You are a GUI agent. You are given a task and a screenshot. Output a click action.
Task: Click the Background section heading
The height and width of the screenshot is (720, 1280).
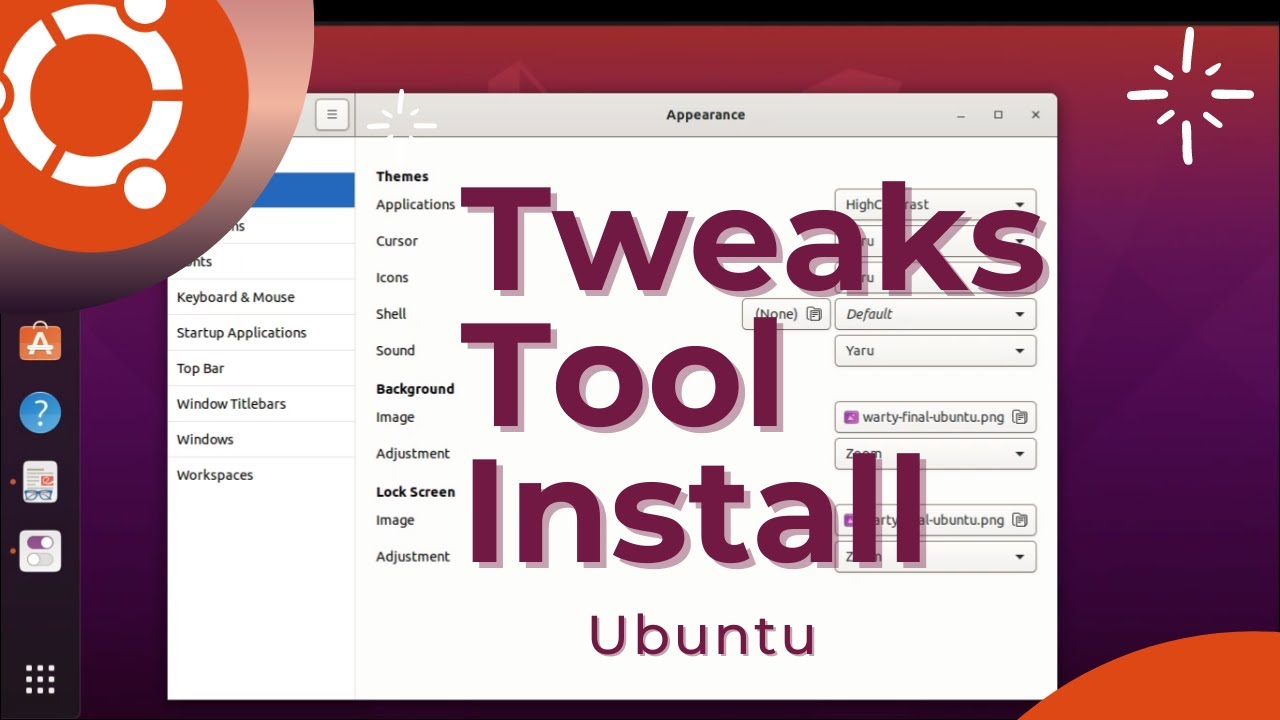click(415, 389)
